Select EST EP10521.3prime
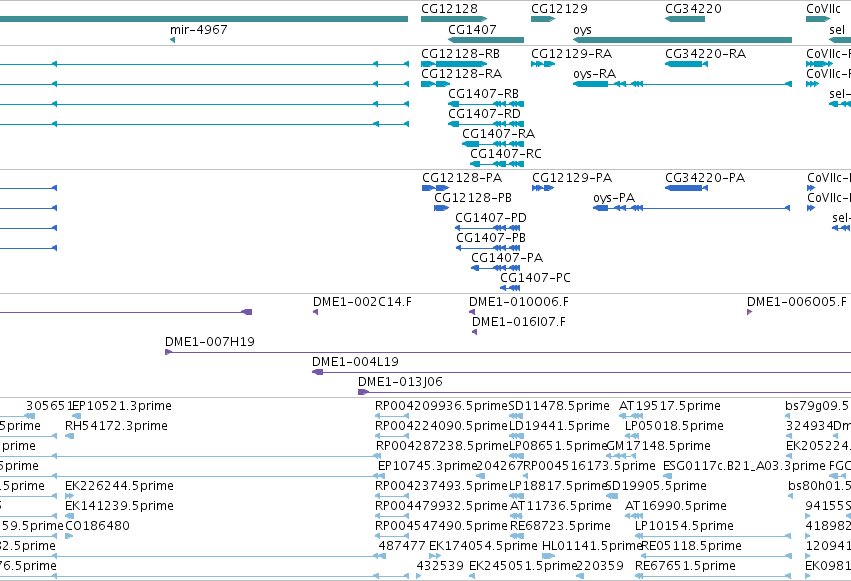851x581 pixels. (x=122, y=406)
